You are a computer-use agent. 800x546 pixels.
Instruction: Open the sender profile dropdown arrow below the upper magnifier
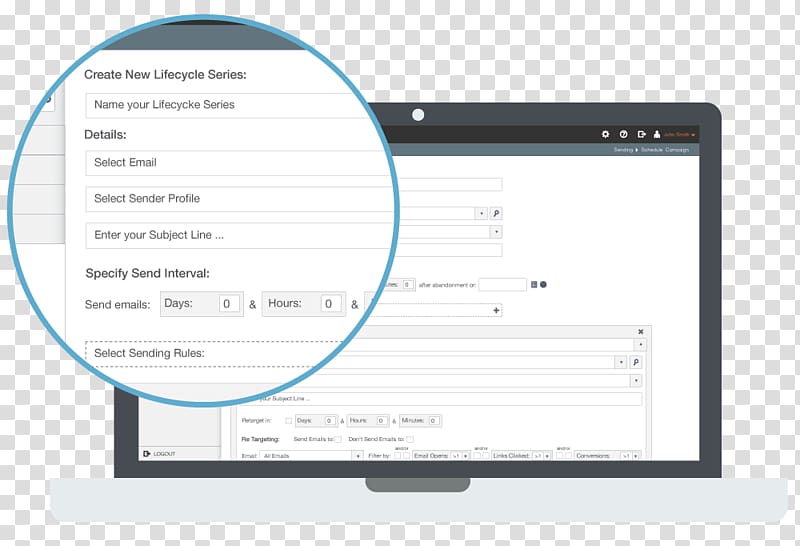pyautogui.click(x=496, y=232)
